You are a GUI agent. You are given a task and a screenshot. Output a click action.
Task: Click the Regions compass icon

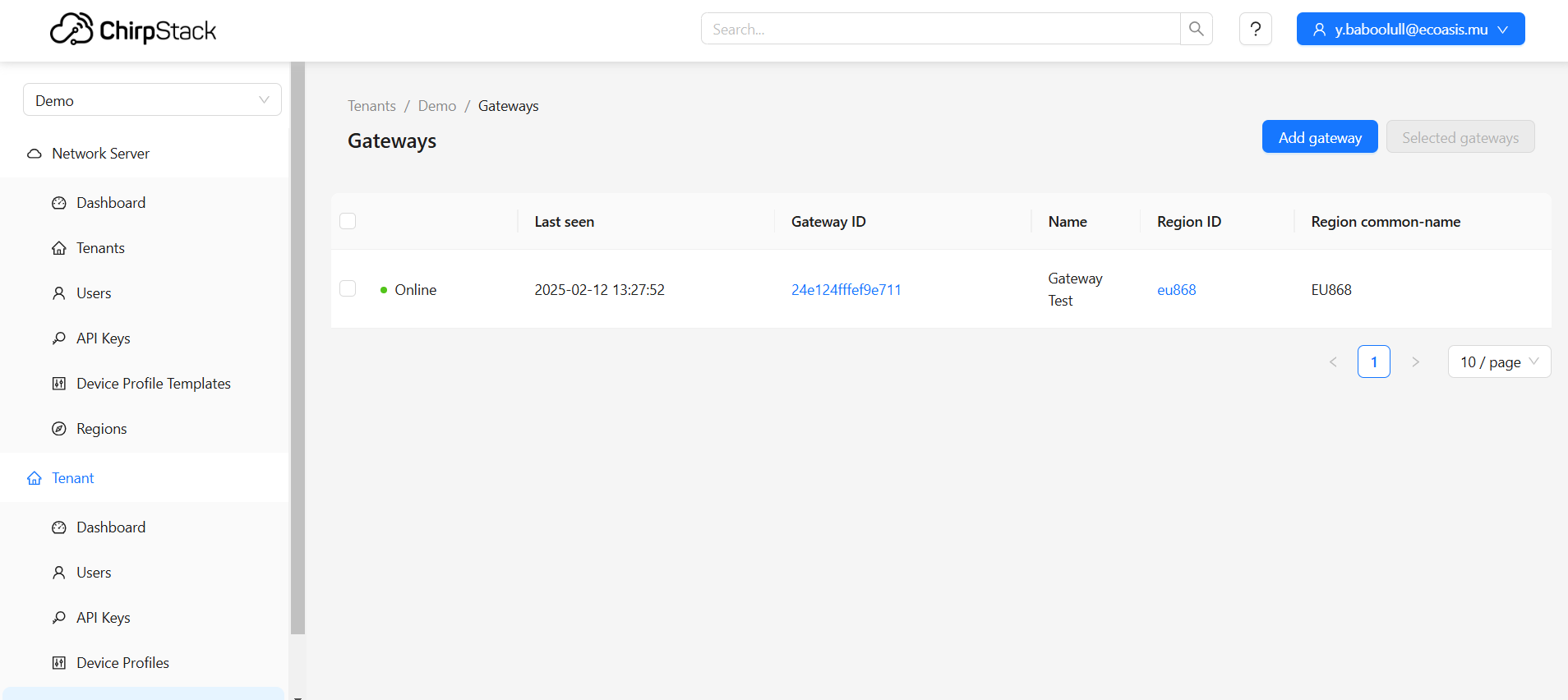click(59, 429)
